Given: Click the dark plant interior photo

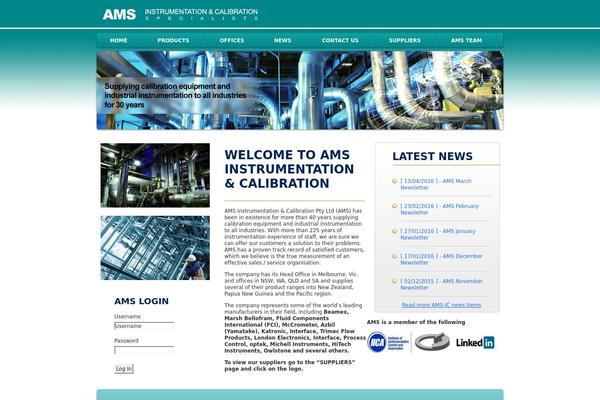Looking at the screenshot, I should click(155, 175).
